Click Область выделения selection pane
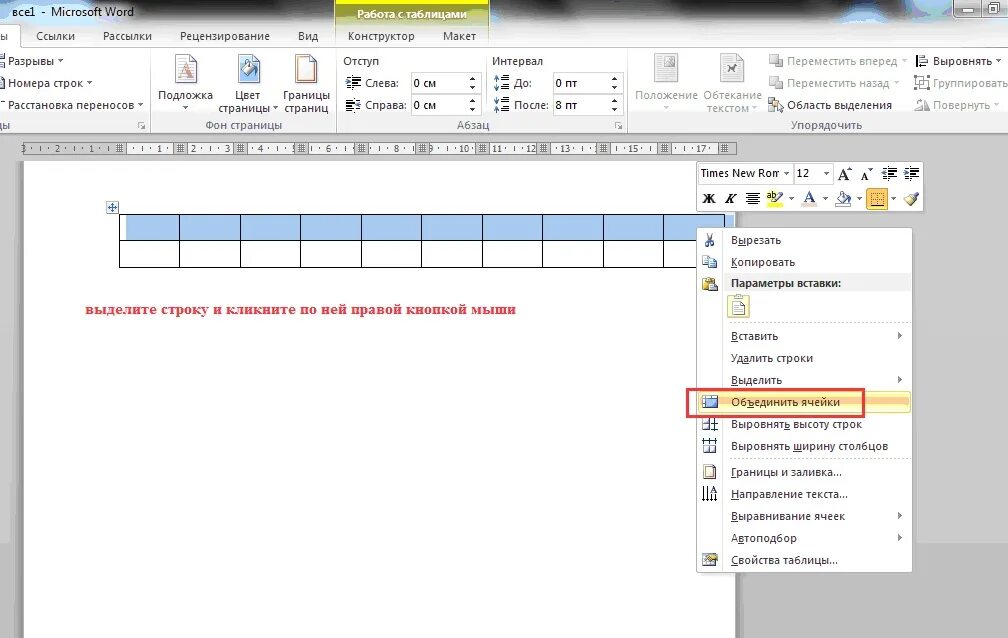This screenshot has width=1008, height=638. 830,105
